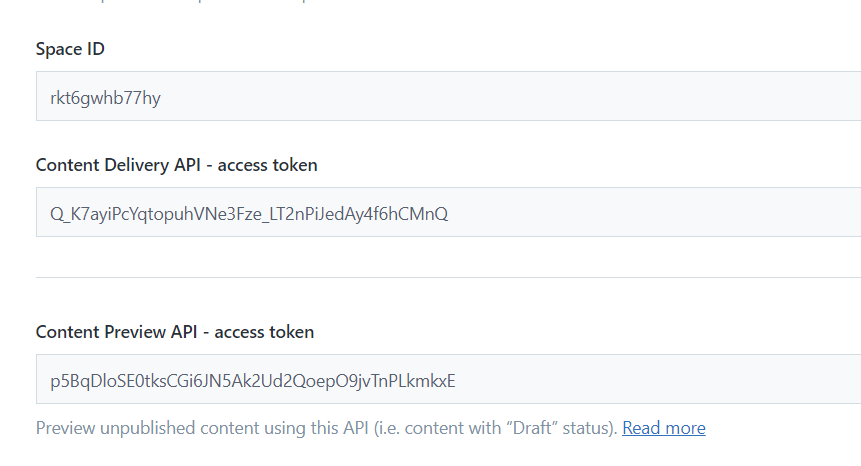
Task: Click the Content Delivery API token field
Action: pyautogui.click(x=448, y=213)
